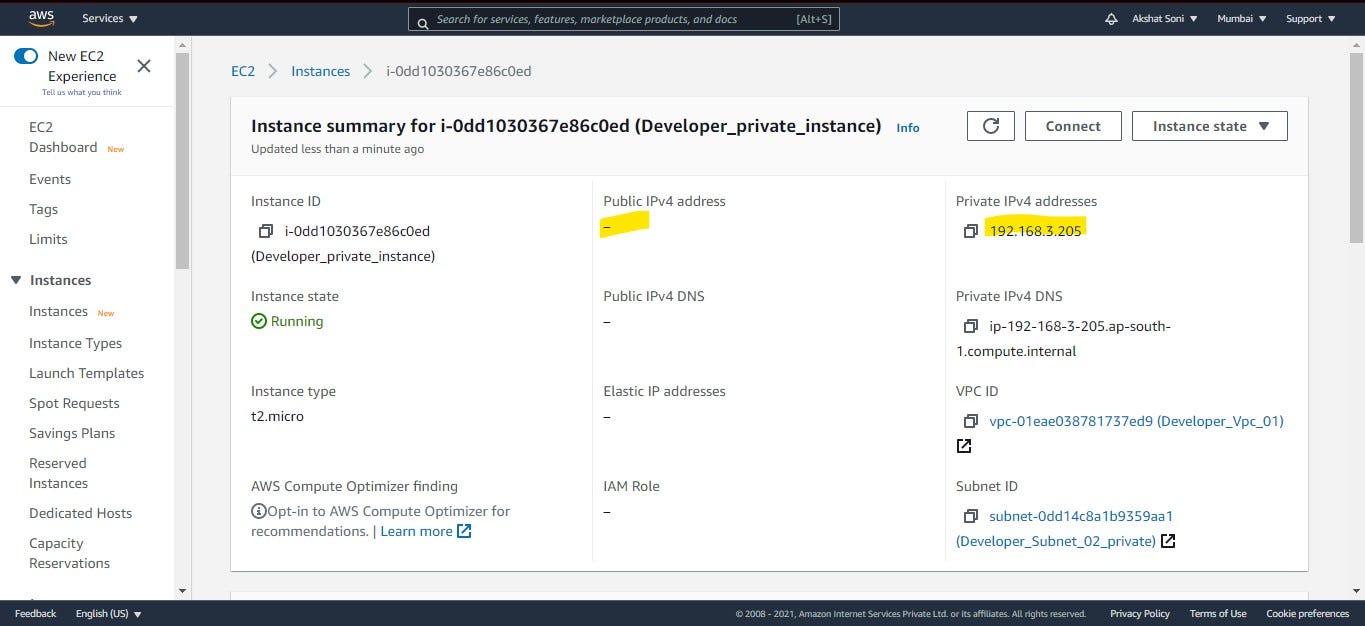Open Capacity Reservations in sidebar
Viewport: 1365px width, 626px height.
coord(69,553)
